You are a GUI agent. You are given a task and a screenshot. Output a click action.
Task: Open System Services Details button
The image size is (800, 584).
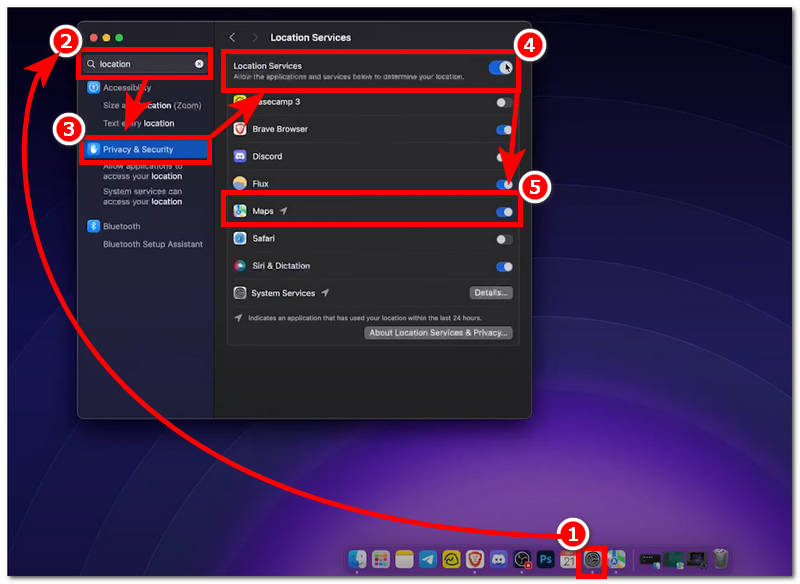point(490,293)
